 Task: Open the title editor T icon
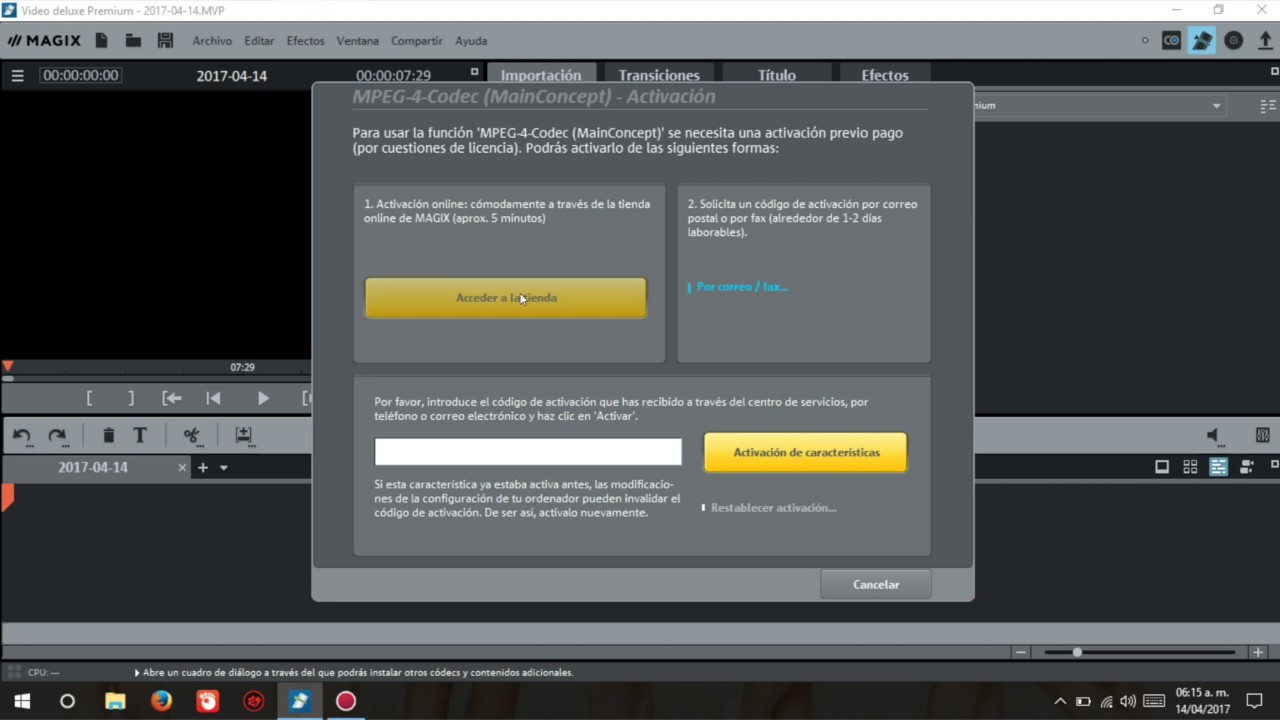[140, 436]
